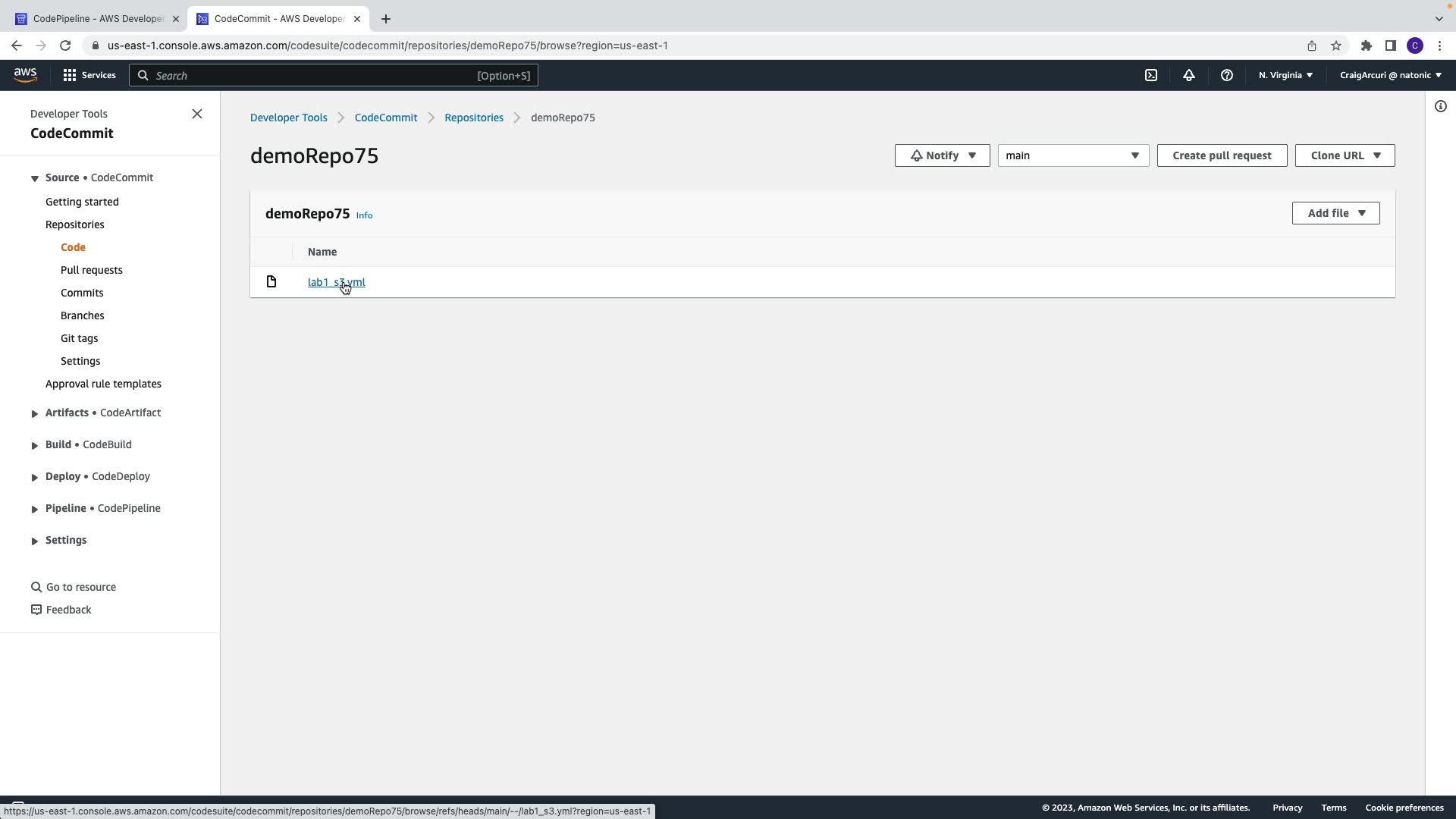Switch to the CodePipeline browser tab
This screenshot has width=1456, height=819.
(x=97, y=18)
